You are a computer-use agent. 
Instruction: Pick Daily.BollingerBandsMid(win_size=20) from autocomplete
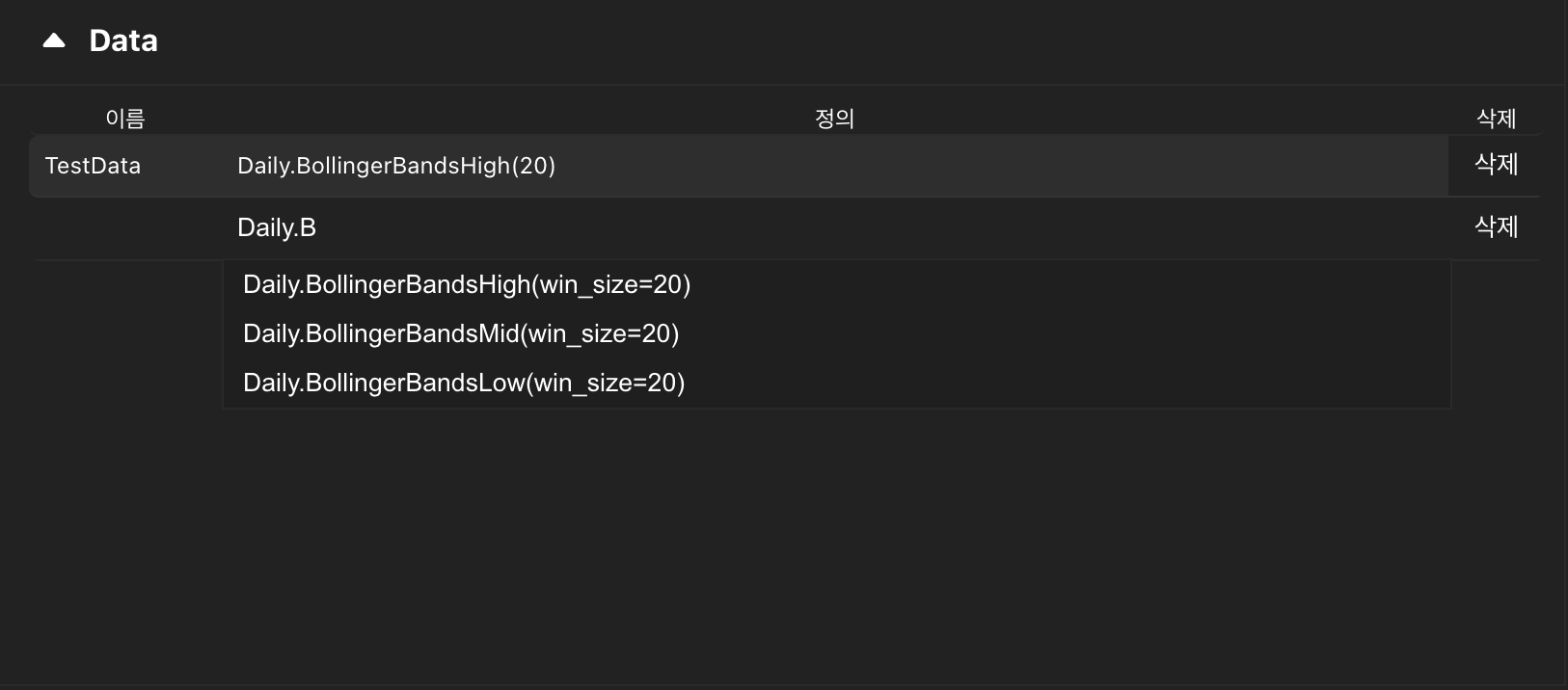click(x=461, y=334)
